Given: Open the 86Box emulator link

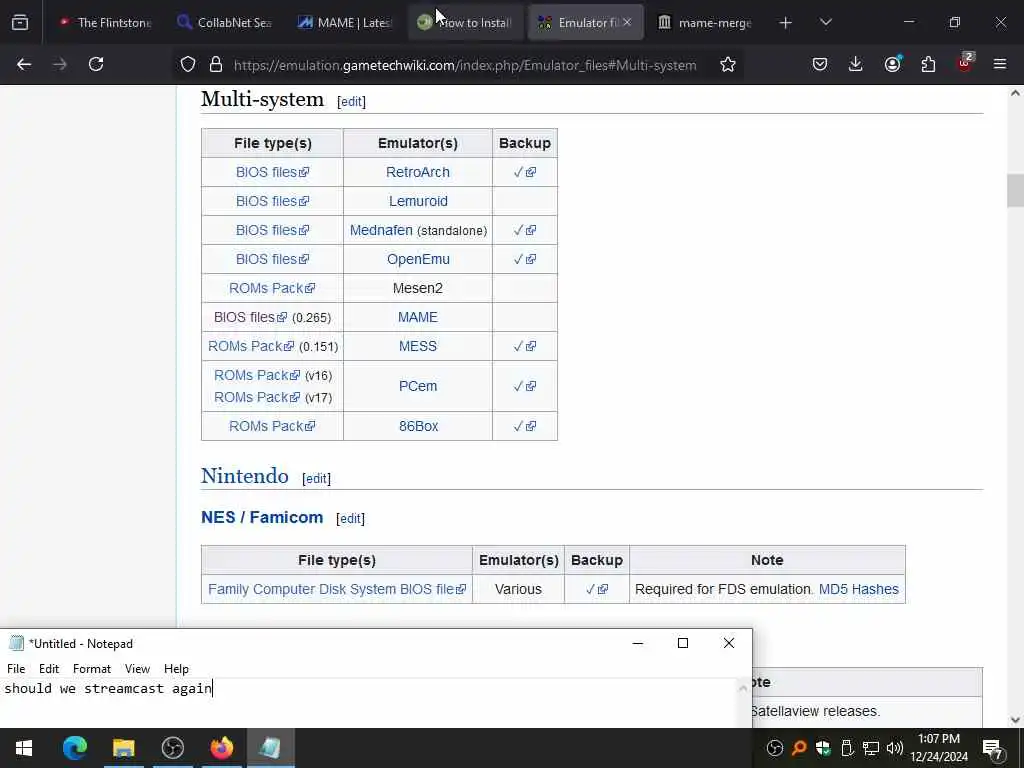Looking at the screenshot, I should 418,426.
